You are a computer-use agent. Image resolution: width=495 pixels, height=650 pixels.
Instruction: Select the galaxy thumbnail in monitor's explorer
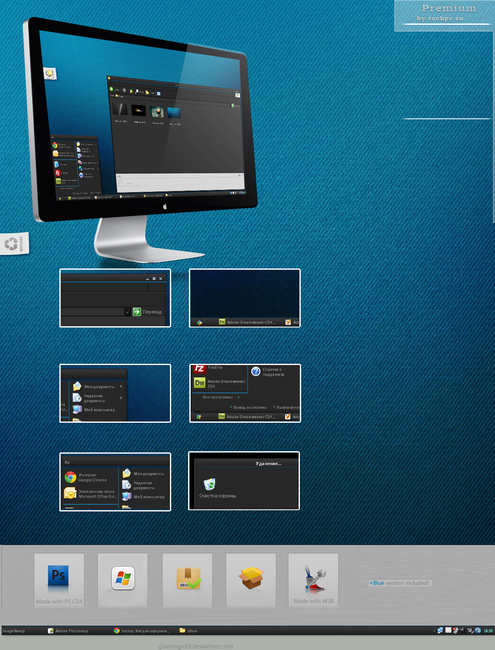(138, 110)
